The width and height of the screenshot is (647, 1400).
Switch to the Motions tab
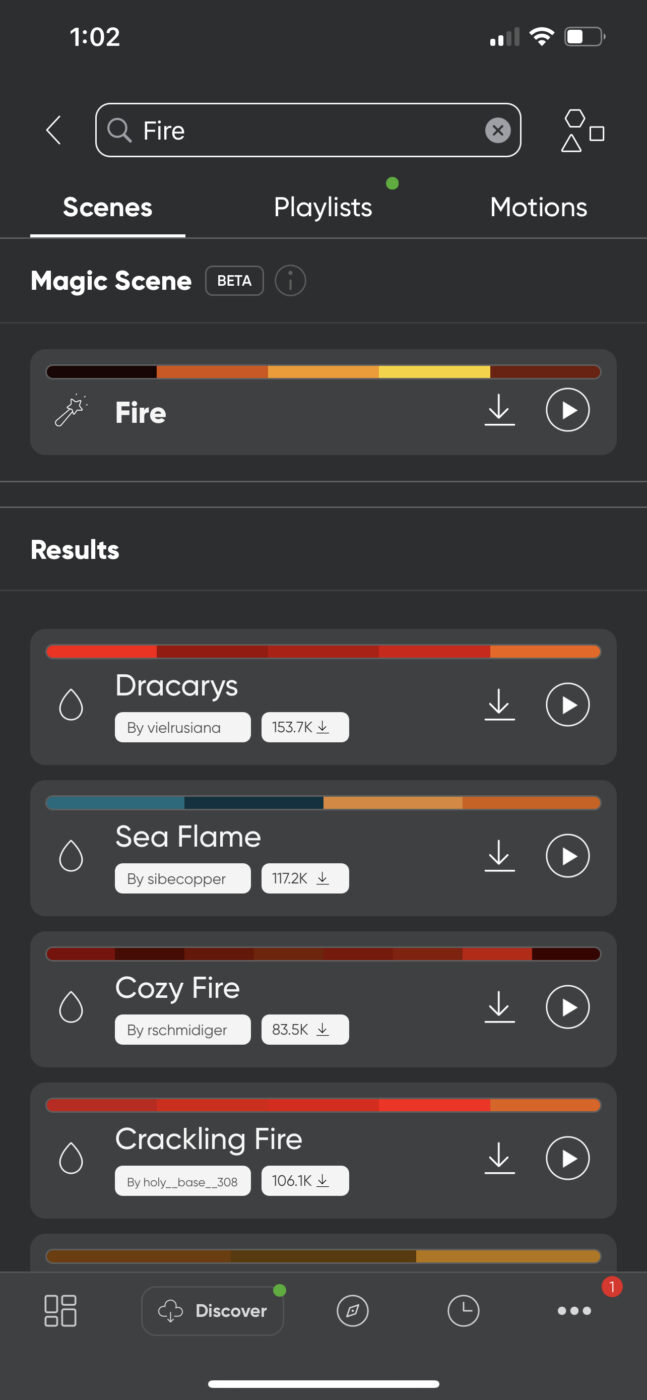click(538, 207)
